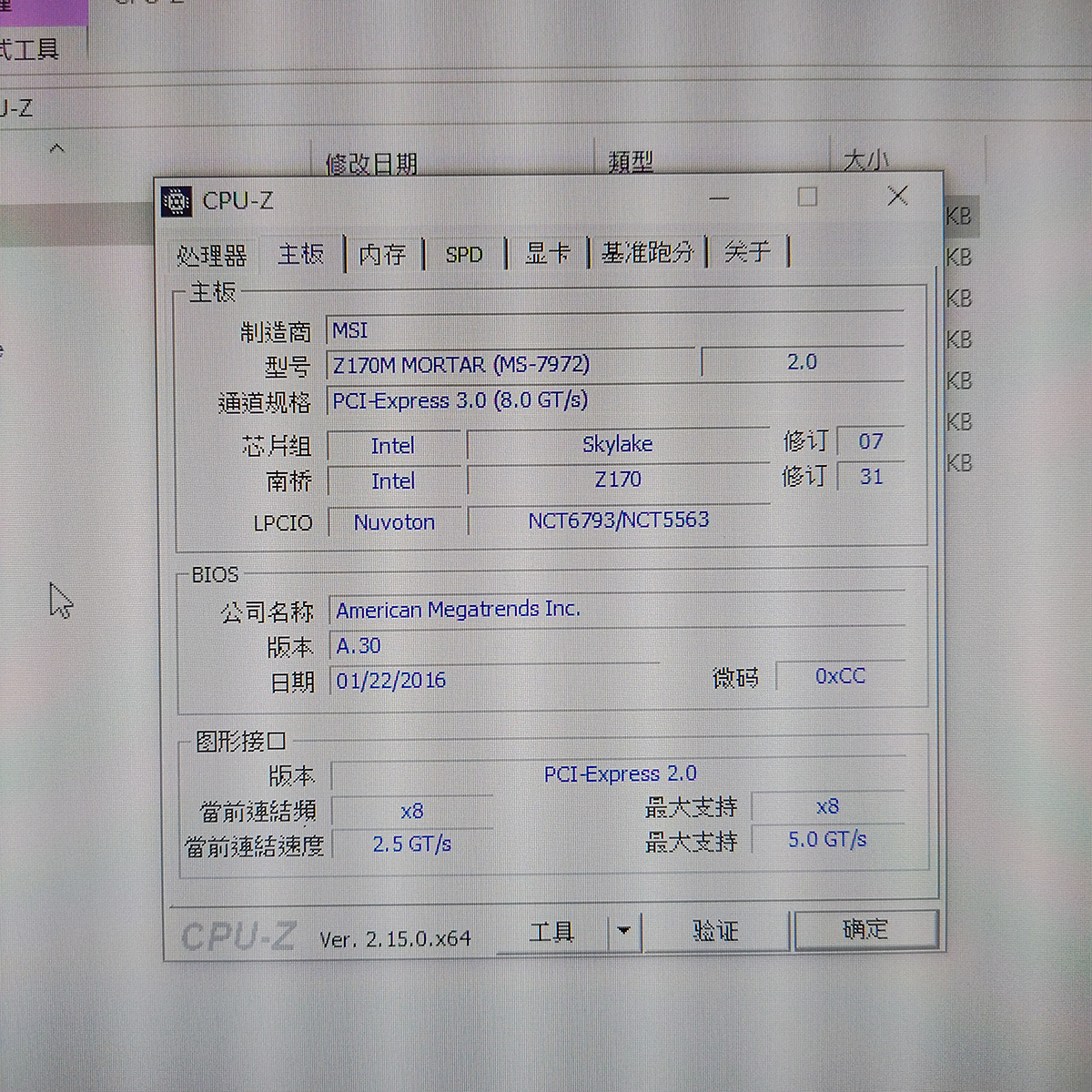The width and height of the screenshot is (1092, 1092).
Task: Click the Z170M MORTAR model field
Action: 510,365
